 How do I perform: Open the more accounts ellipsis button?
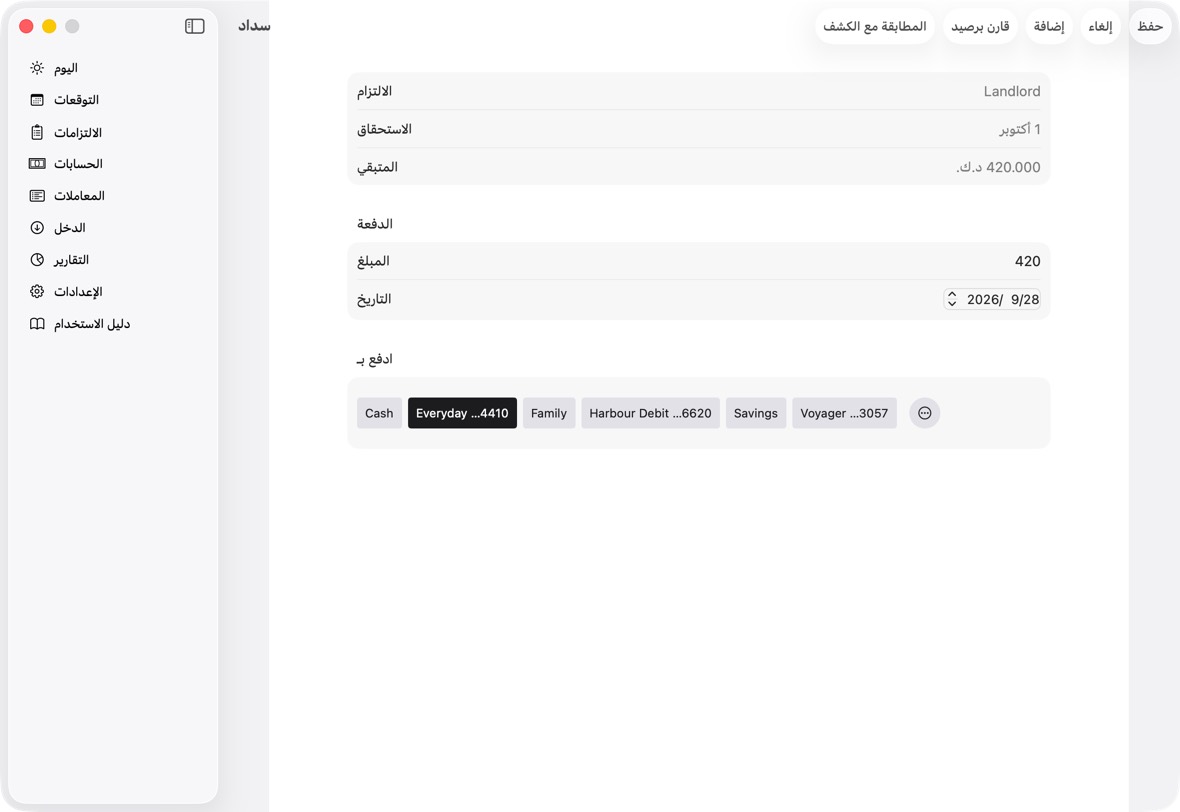[x=925, y=413]
